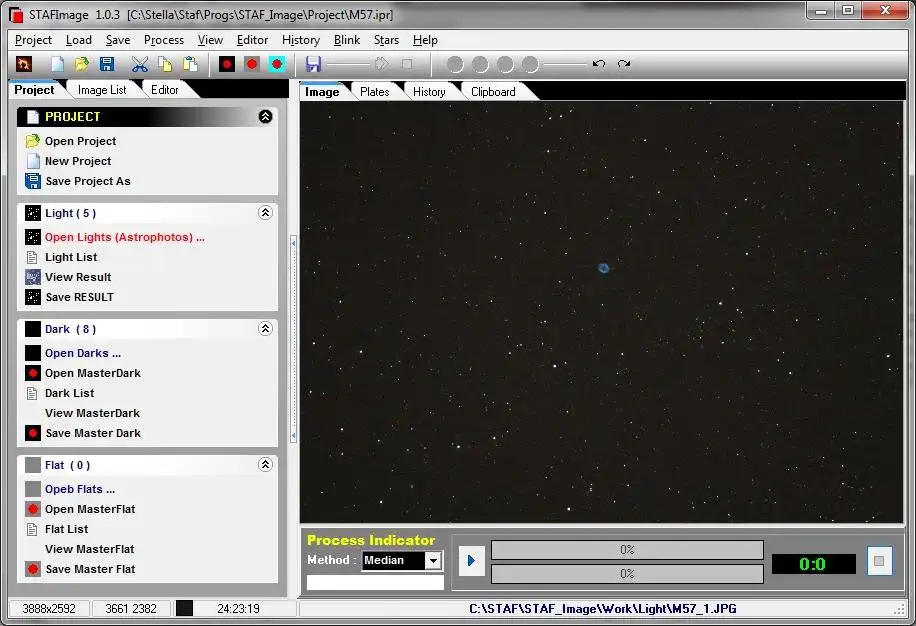Click the black-background red dot toolbar icon

point(227,64)
